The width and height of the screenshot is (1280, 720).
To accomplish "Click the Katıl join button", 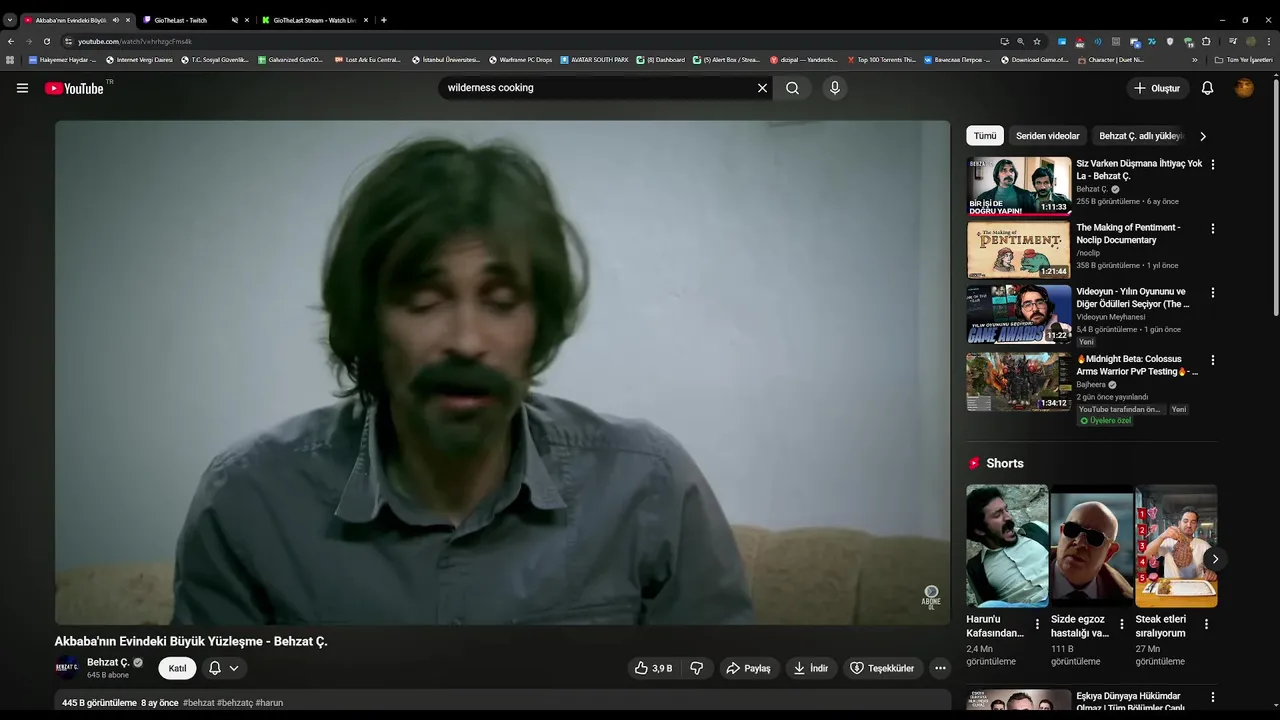I will (177, 668).
